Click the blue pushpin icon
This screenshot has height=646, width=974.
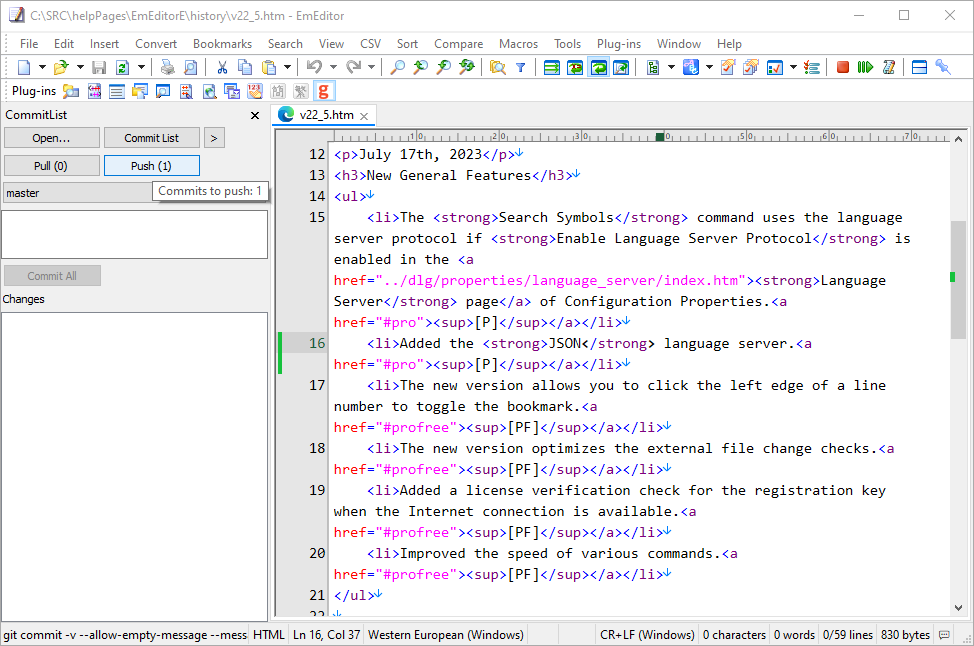tap(943, 67)
